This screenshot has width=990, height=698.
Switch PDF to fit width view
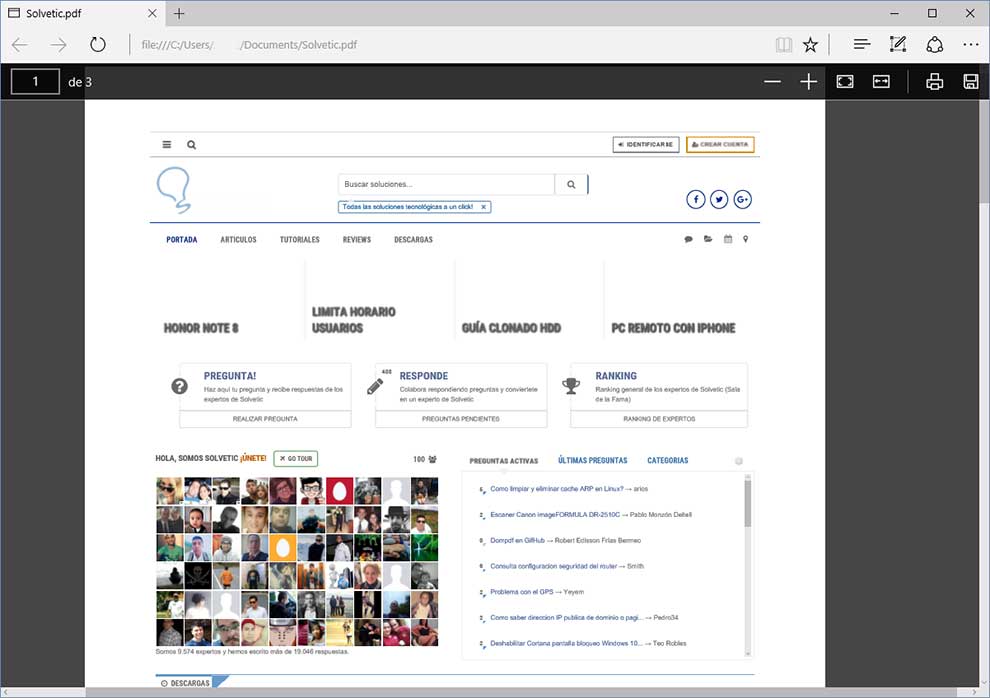[x=881, y=81]
